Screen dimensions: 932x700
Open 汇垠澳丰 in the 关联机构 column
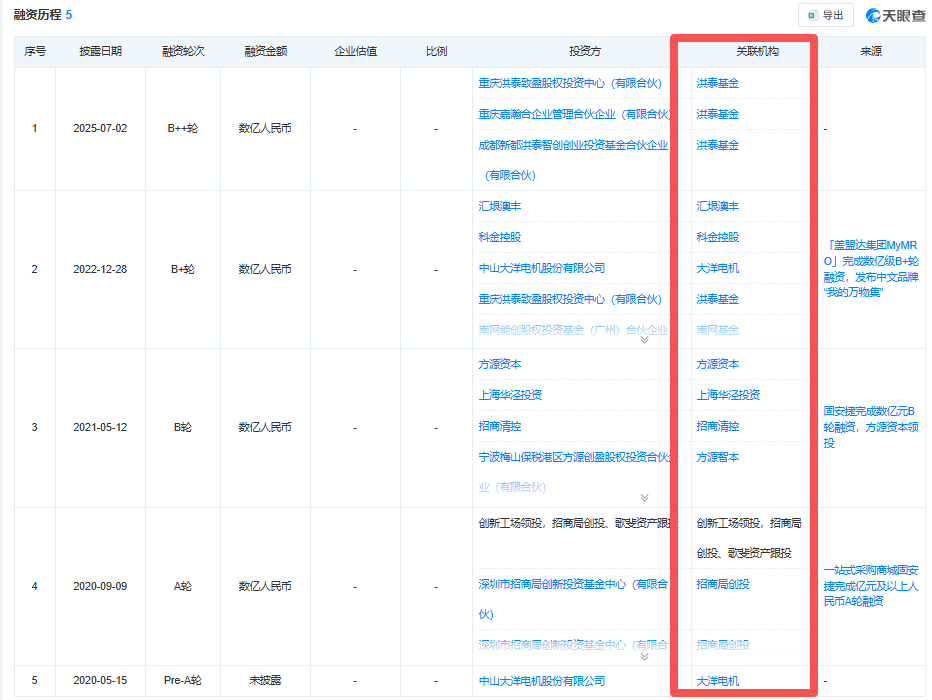pos(717,206)
